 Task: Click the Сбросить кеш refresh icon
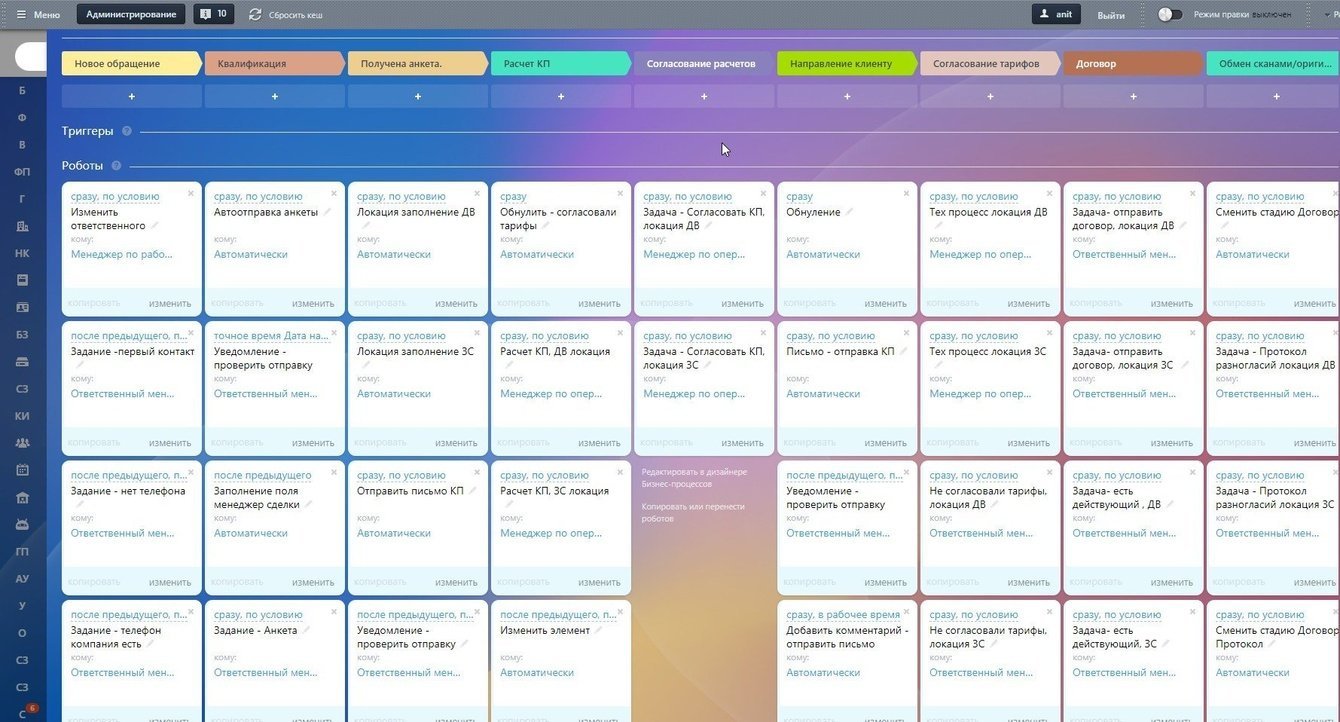tap(255, 14)
